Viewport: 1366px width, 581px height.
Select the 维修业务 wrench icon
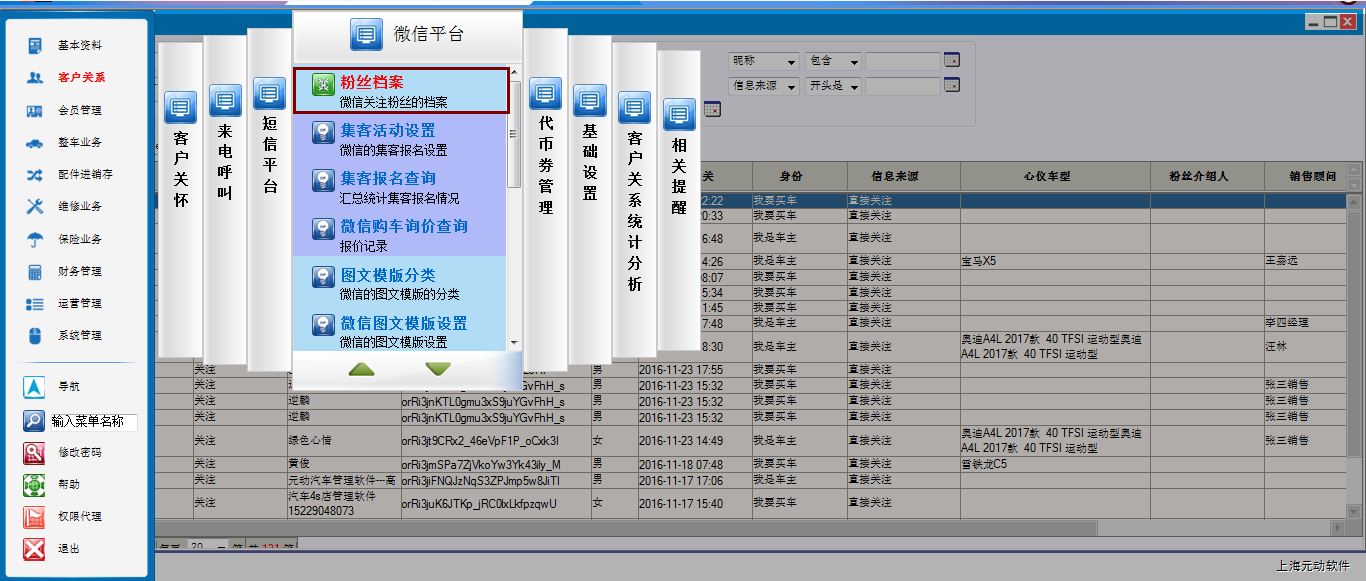click(35, 207)
